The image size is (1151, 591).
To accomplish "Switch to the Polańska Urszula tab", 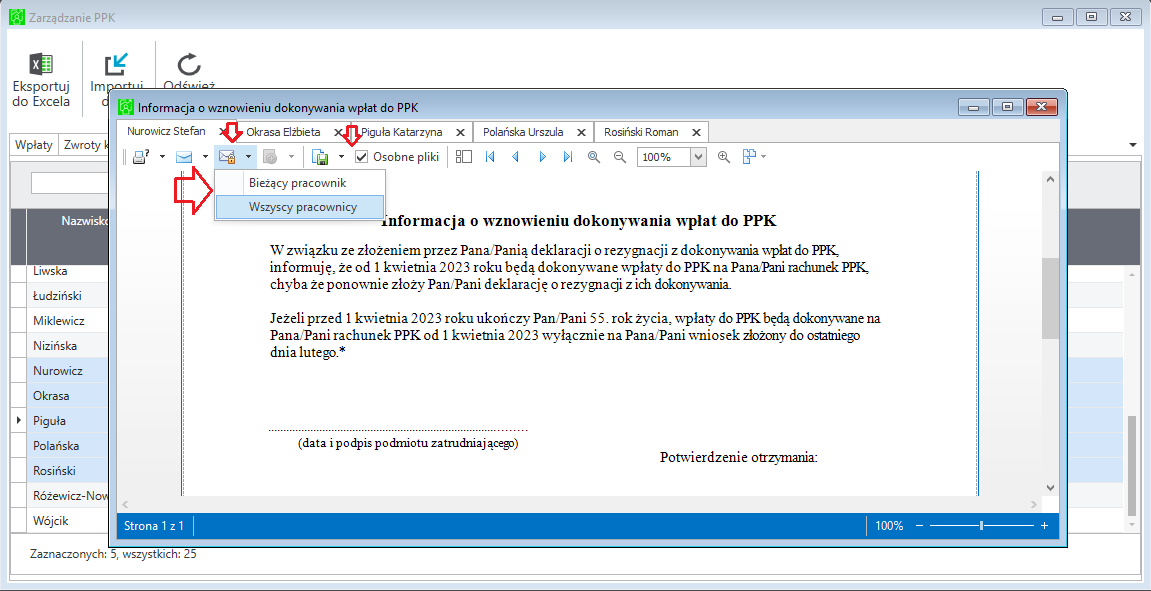I will (523, 132).
